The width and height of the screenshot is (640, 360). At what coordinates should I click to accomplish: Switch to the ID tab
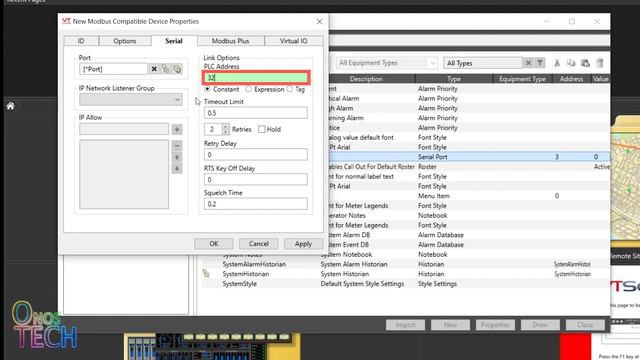tap(81, 41)
